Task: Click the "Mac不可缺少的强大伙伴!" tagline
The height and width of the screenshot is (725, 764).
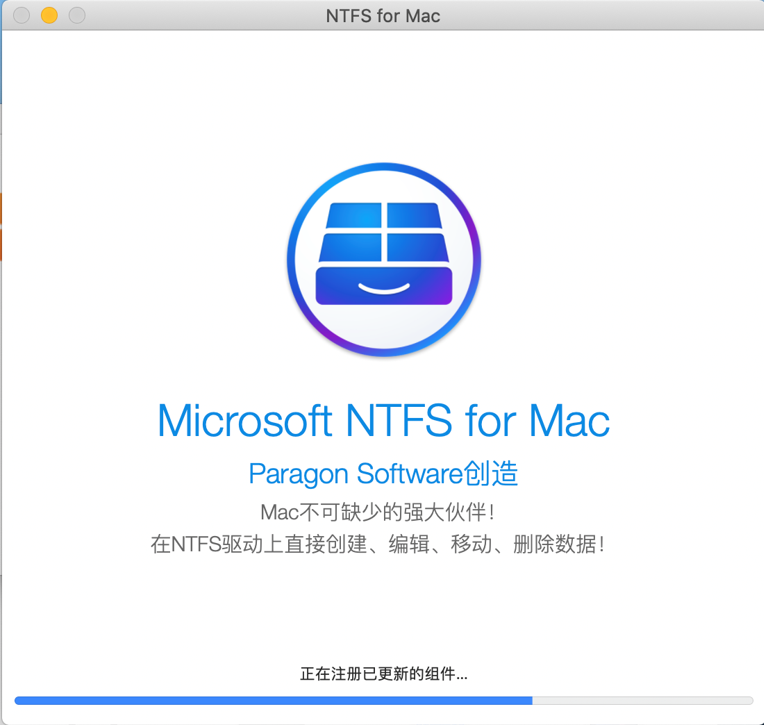Action: 377,512
